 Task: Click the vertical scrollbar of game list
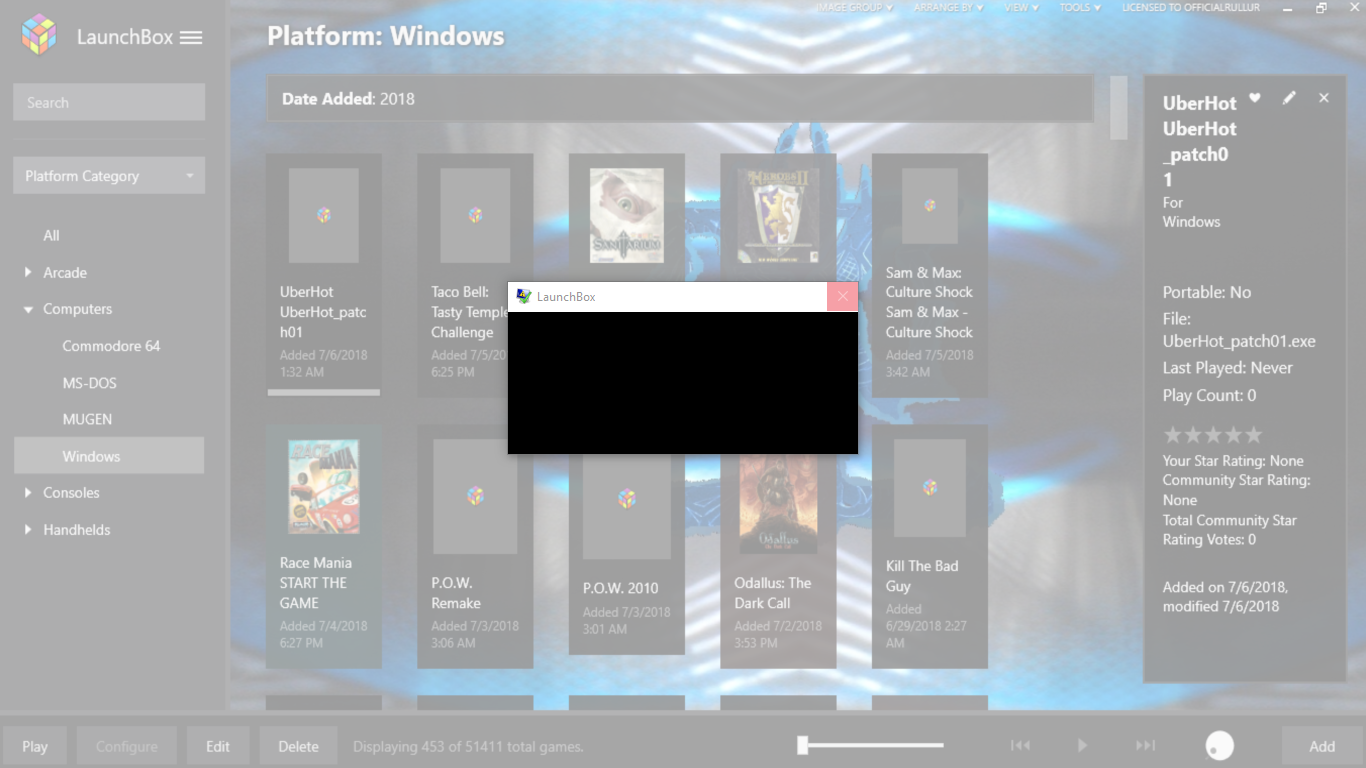[x=1119, y=108]
